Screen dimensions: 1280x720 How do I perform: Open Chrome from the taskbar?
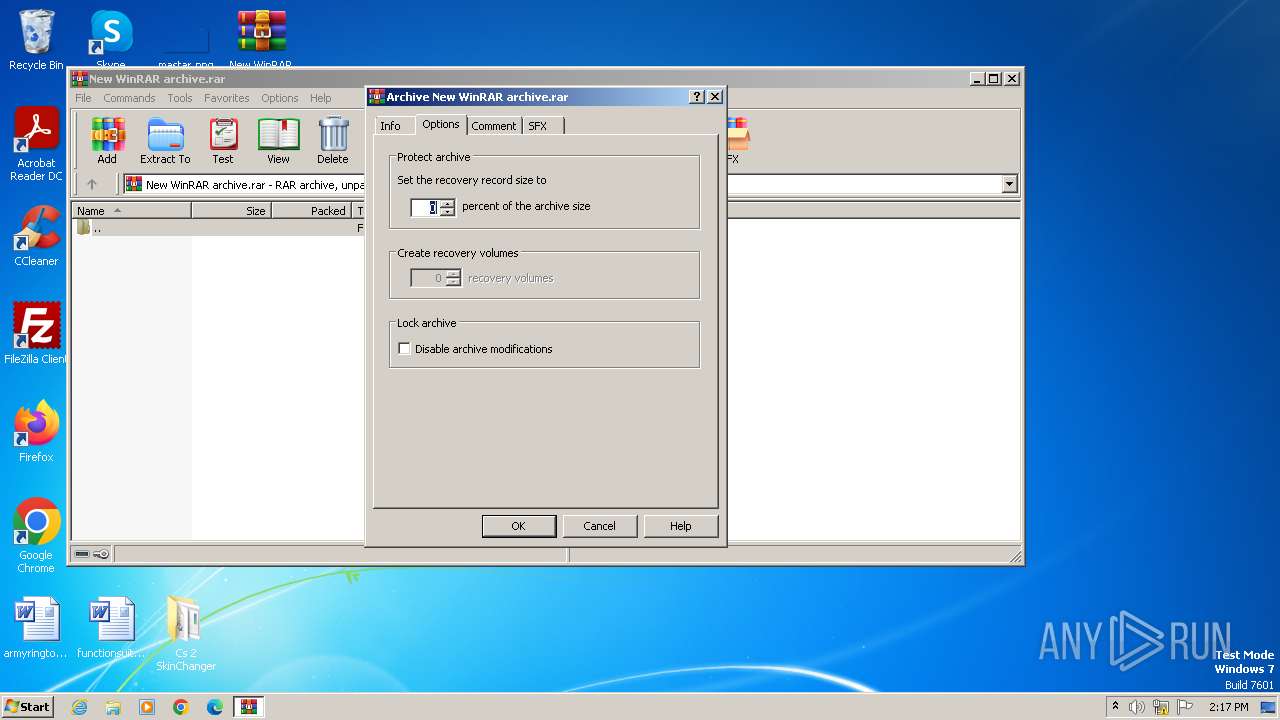[181, 707]
